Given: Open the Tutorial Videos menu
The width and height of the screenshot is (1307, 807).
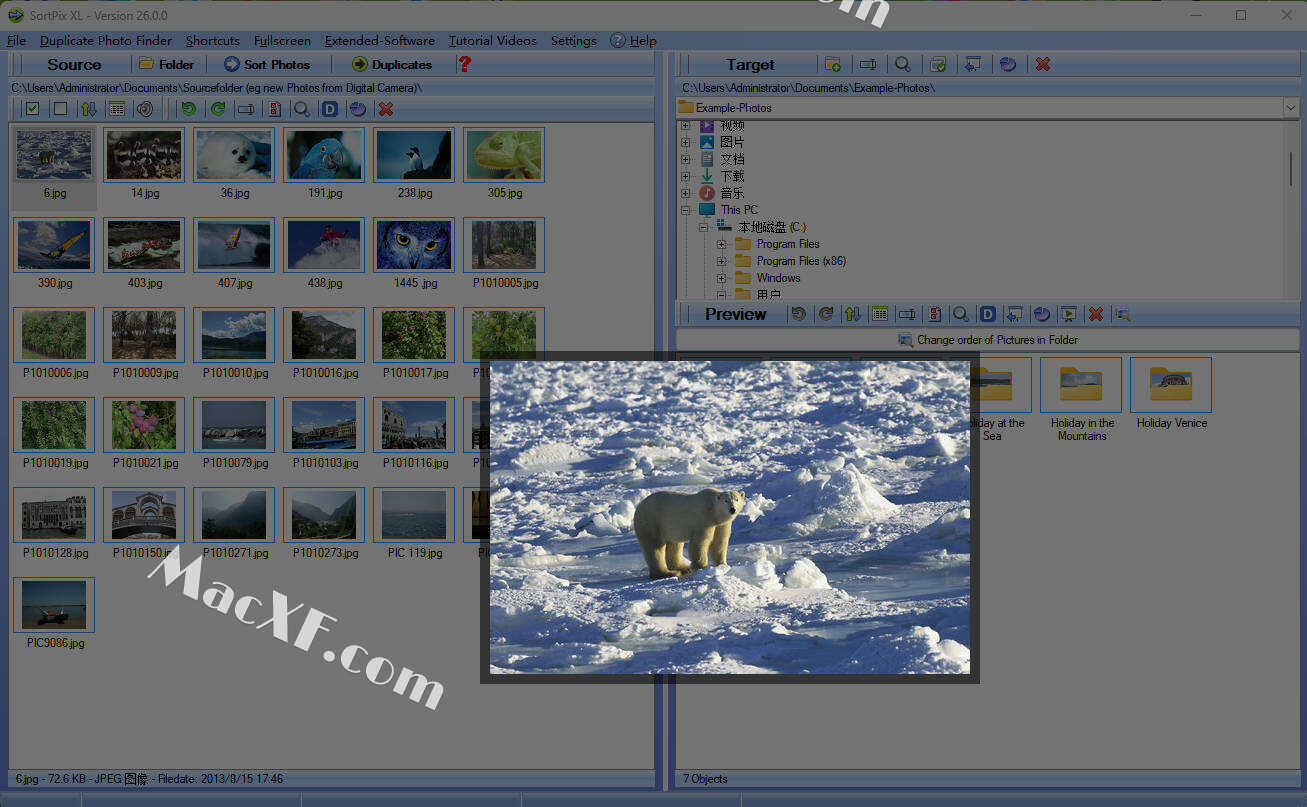Looking at the screenshot, I should (x=492, y=41).
